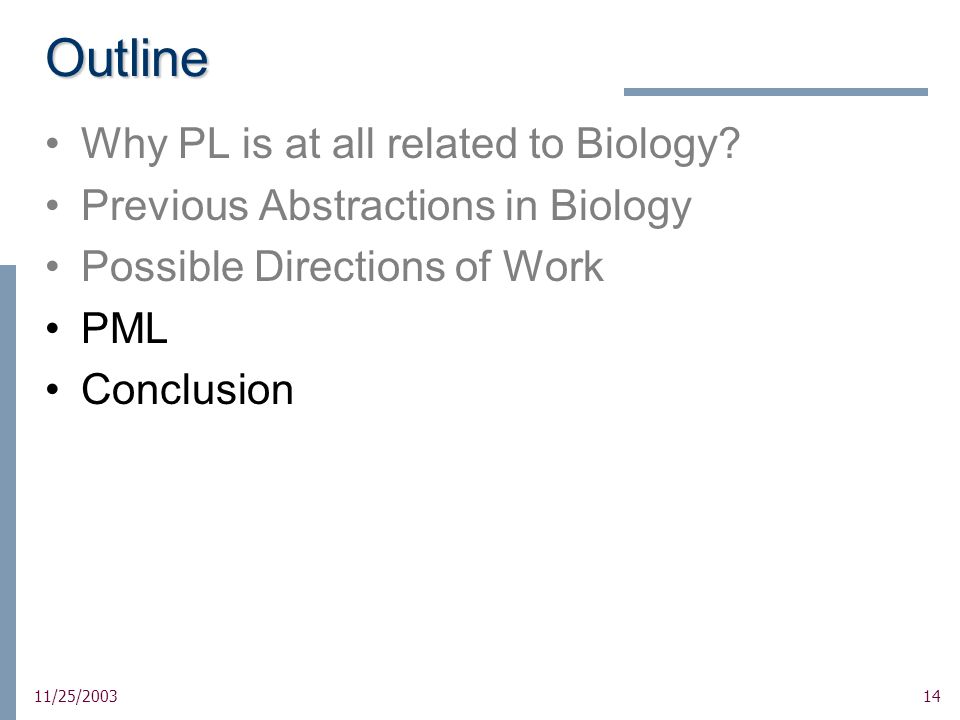The image size is (960, 720).
Task: Click the 11/25/2003 date in the footer
Action: [x=76, y=696]
